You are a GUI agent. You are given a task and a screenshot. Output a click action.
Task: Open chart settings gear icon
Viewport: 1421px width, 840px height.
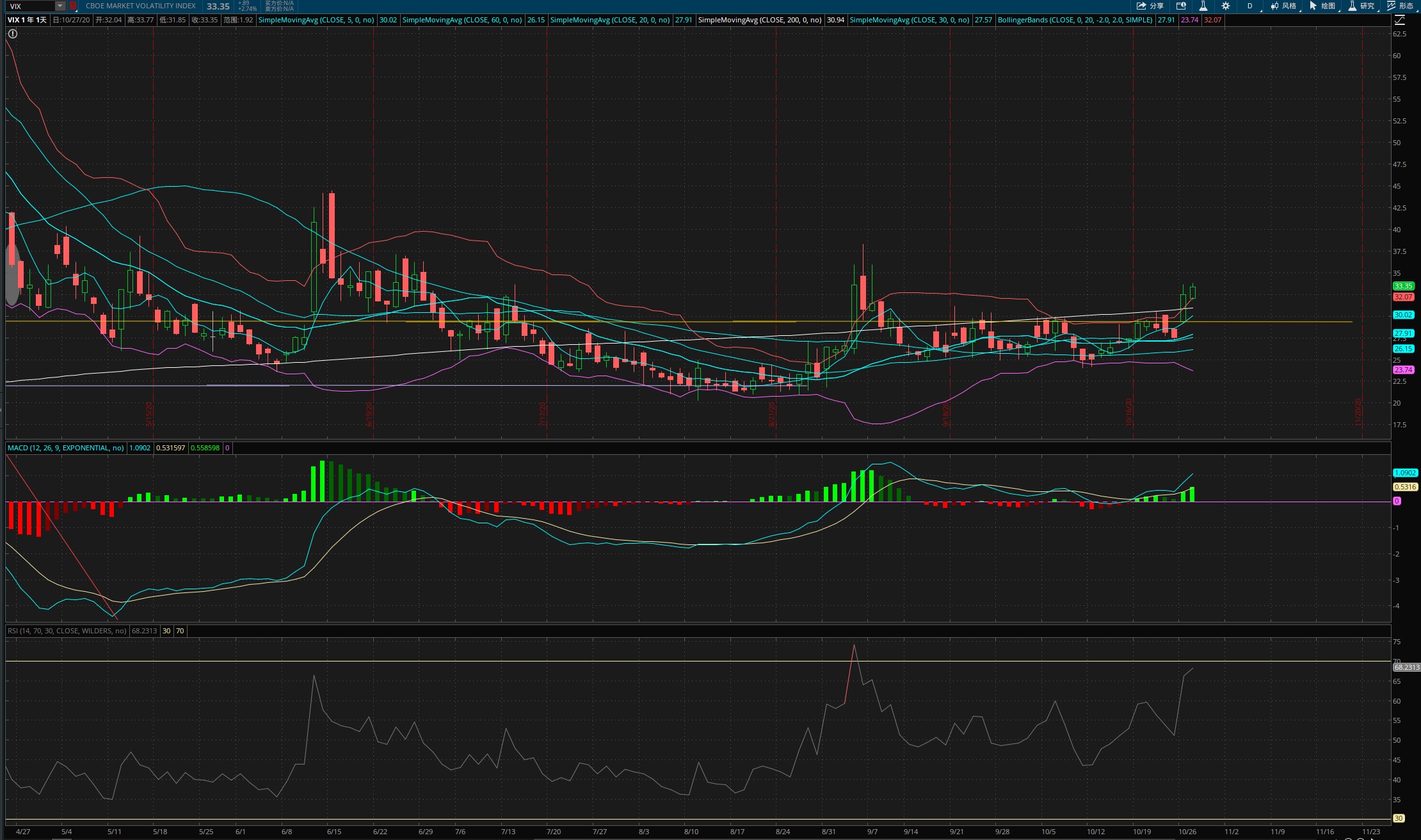1226,6
